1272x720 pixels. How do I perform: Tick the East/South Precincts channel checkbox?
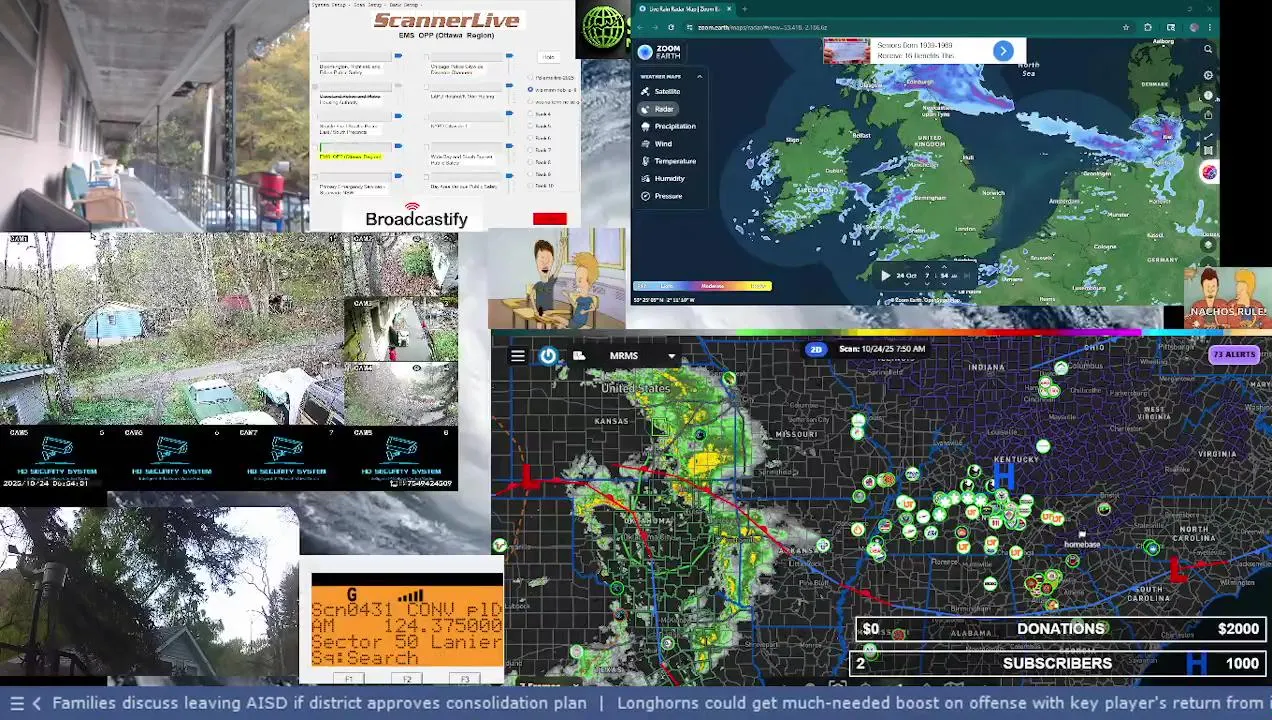coord(315,117)
